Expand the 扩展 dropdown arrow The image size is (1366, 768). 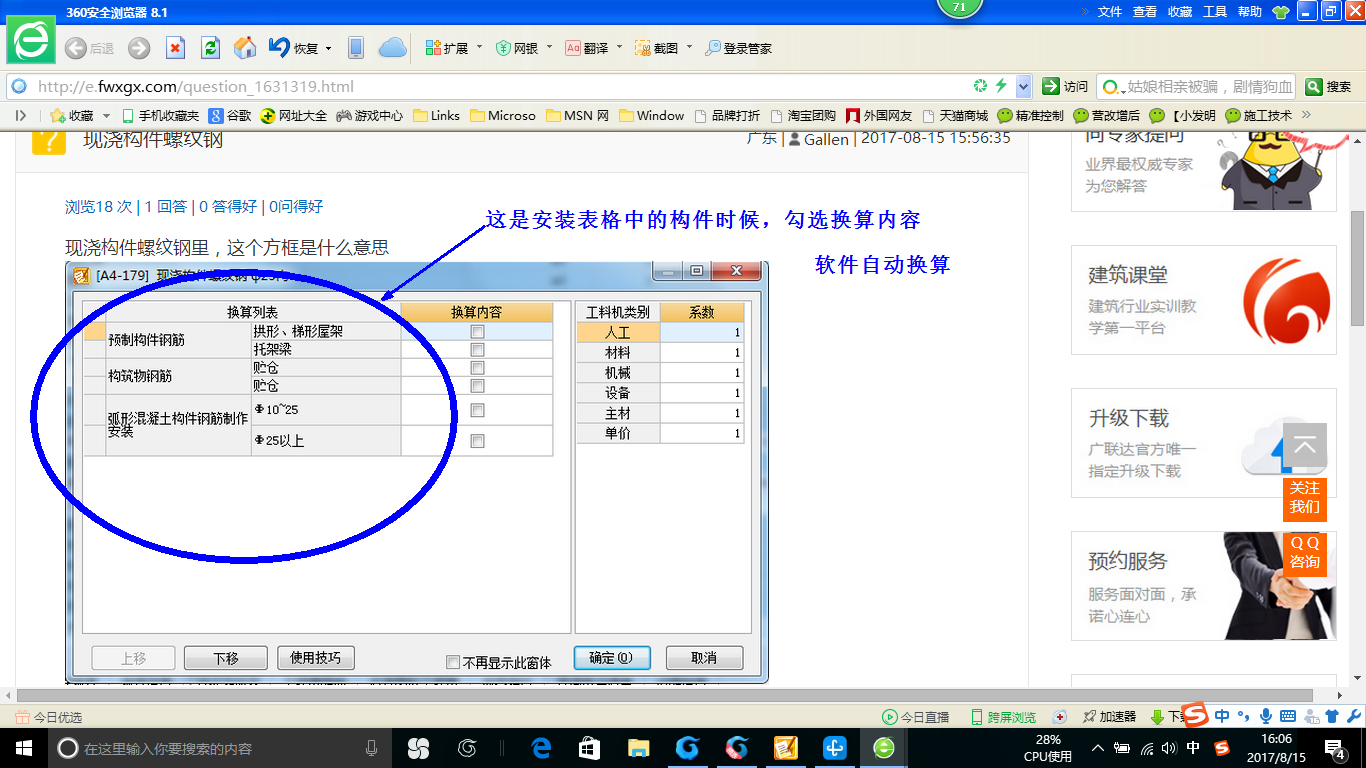coord(479,47)
